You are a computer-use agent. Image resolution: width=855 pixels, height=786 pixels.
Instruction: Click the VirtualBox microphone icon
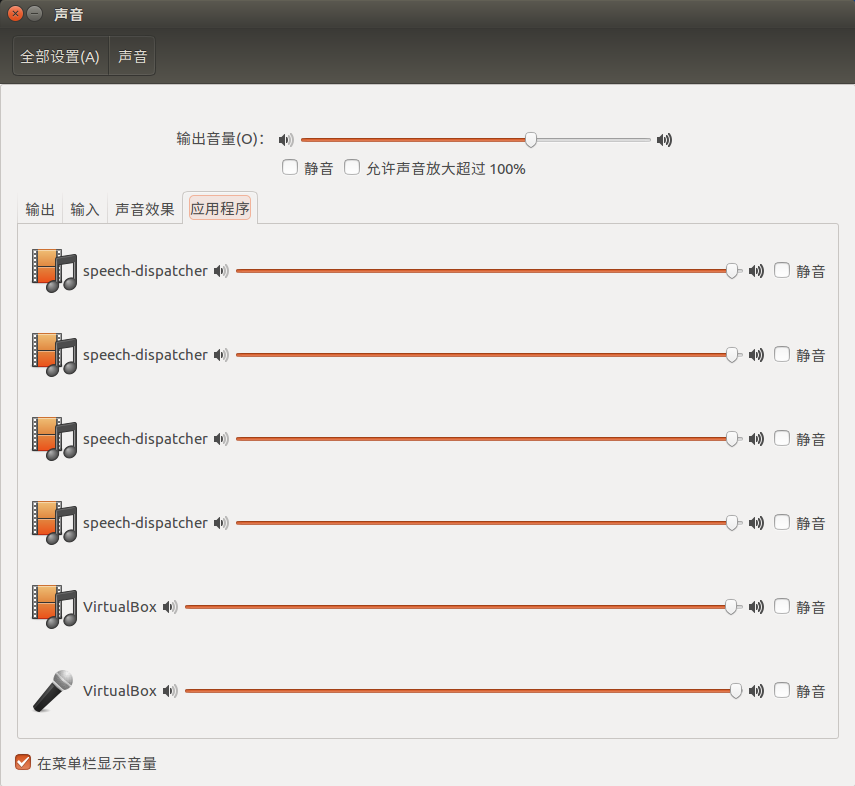53,691
